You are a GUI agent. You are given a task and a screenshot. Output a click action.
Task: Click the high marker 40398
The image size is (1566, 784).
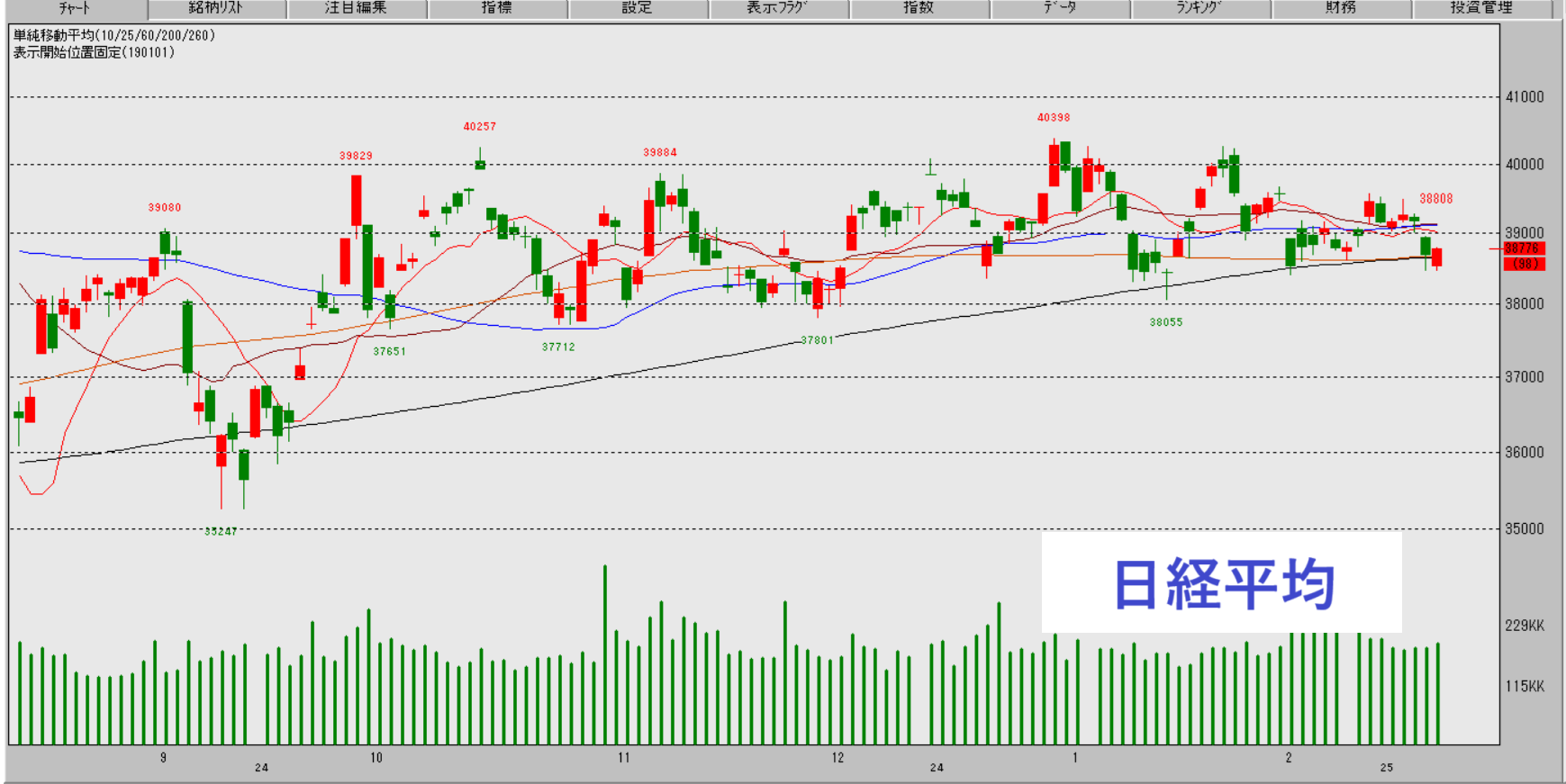1054,118
